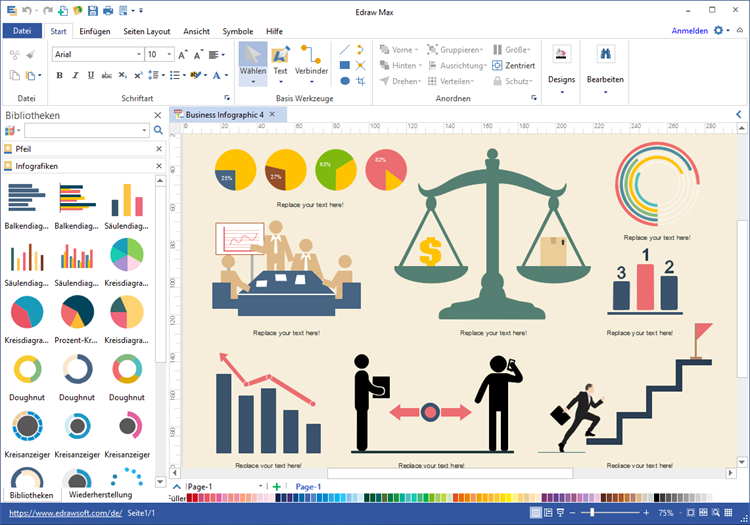Open the Bearbeiten binoculars tool
This screenshot has width=750, height=525.
coord(605,67)
